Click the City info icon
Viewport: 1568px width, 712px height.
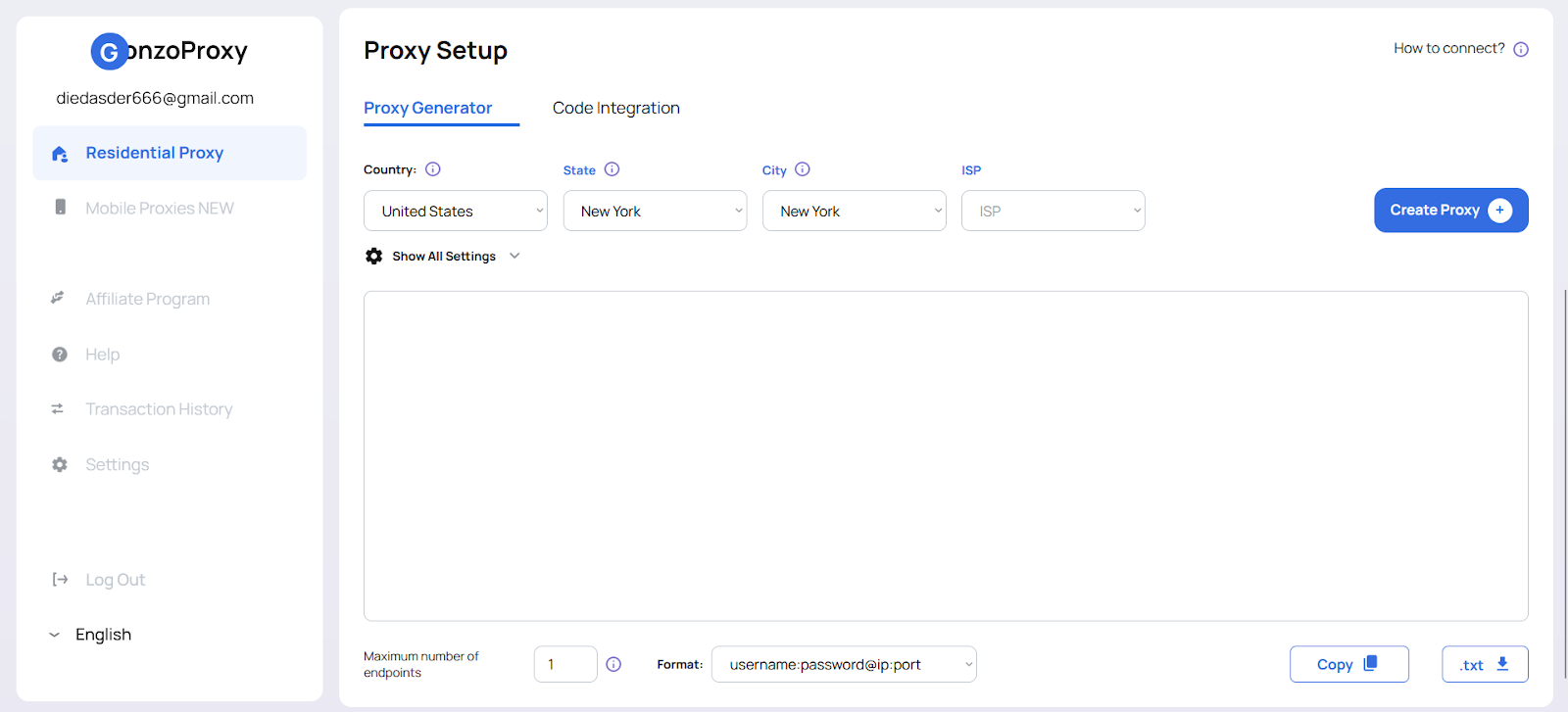point(803,169)
